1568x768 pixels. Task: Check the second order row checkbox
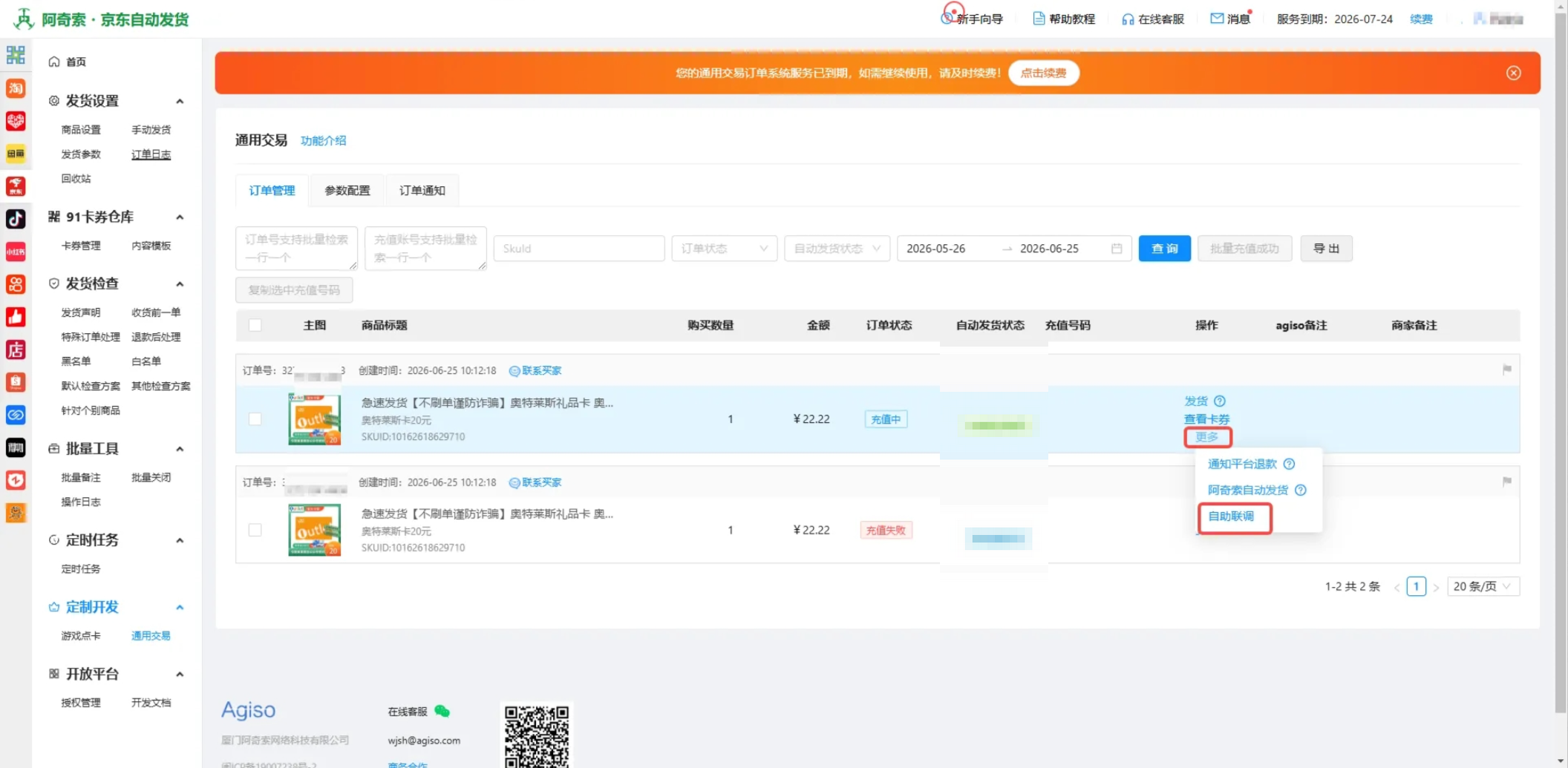pos(255,530)
